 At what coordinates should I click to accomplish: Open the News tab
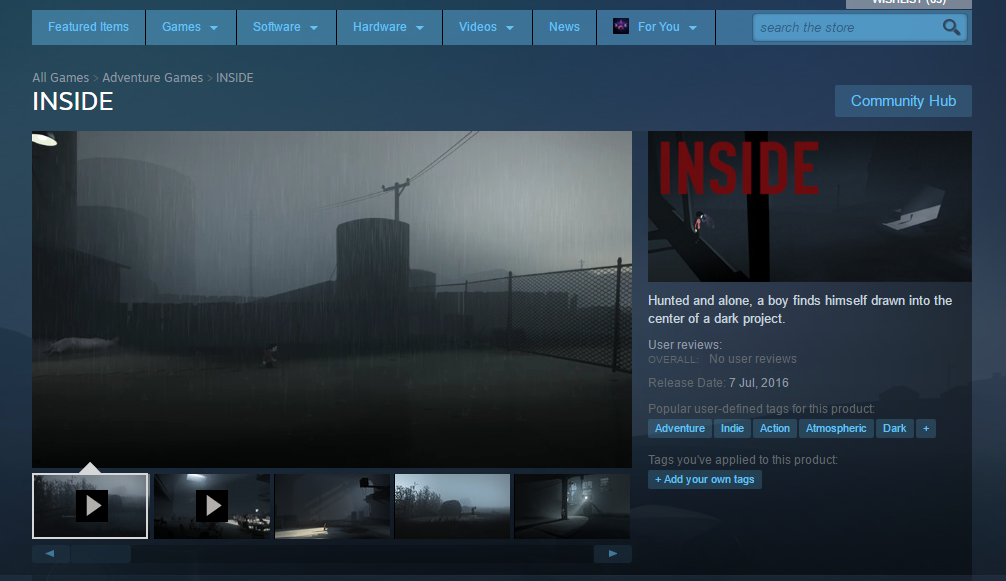564,27
